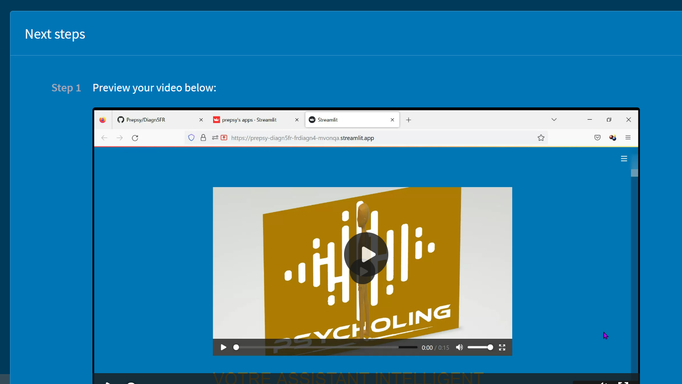The height and width of the screenshot is (384, 682).
Task: Click the shield tracking protection icon
Action: (191, 138)
